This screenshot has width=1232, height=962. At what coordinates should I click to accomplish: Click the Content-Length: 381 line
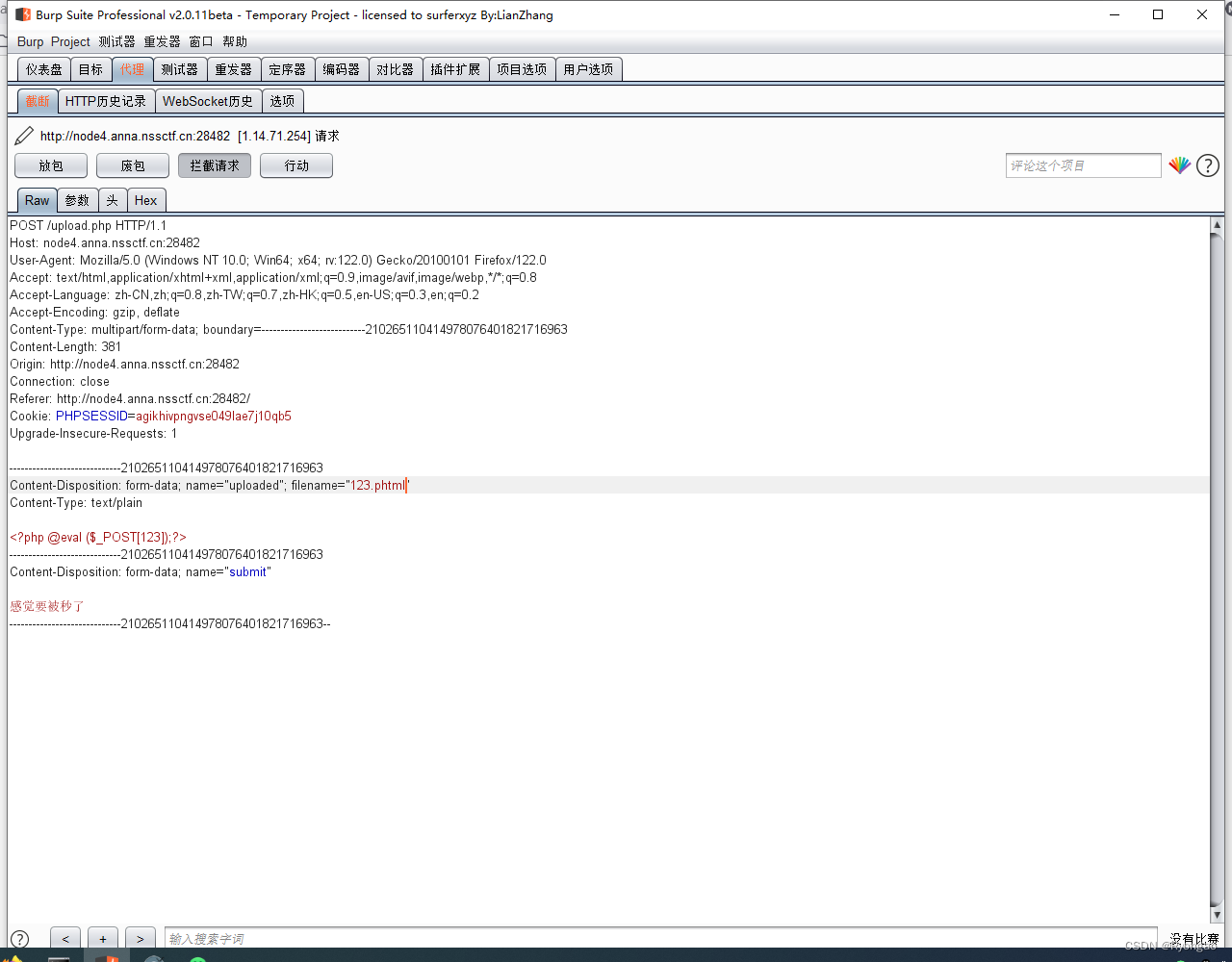[x=65, y=346]
